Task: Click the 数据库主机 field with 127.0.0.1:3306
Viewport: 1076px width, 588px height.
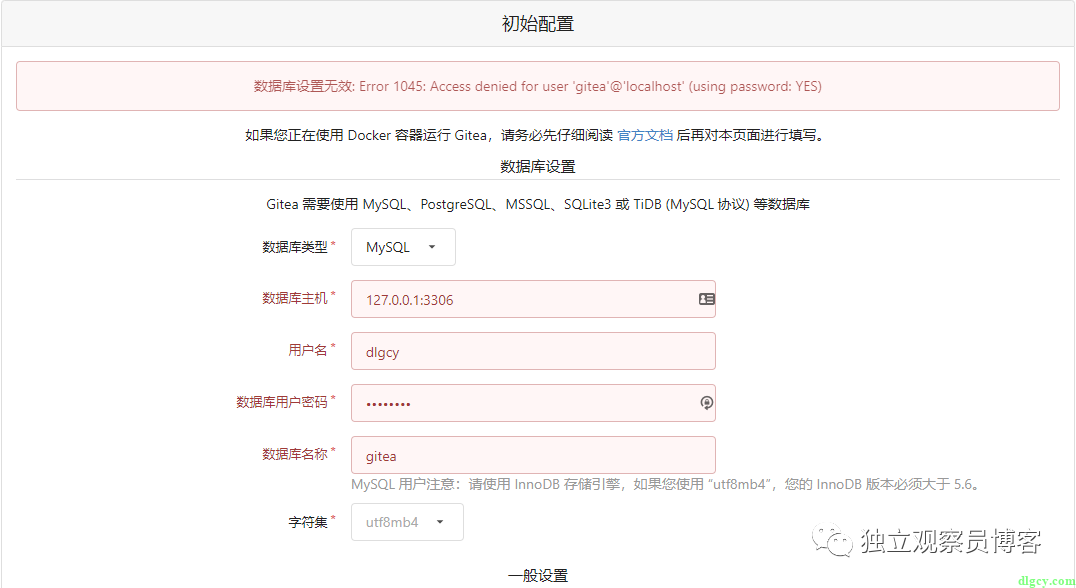Action: tap(533, 299)
